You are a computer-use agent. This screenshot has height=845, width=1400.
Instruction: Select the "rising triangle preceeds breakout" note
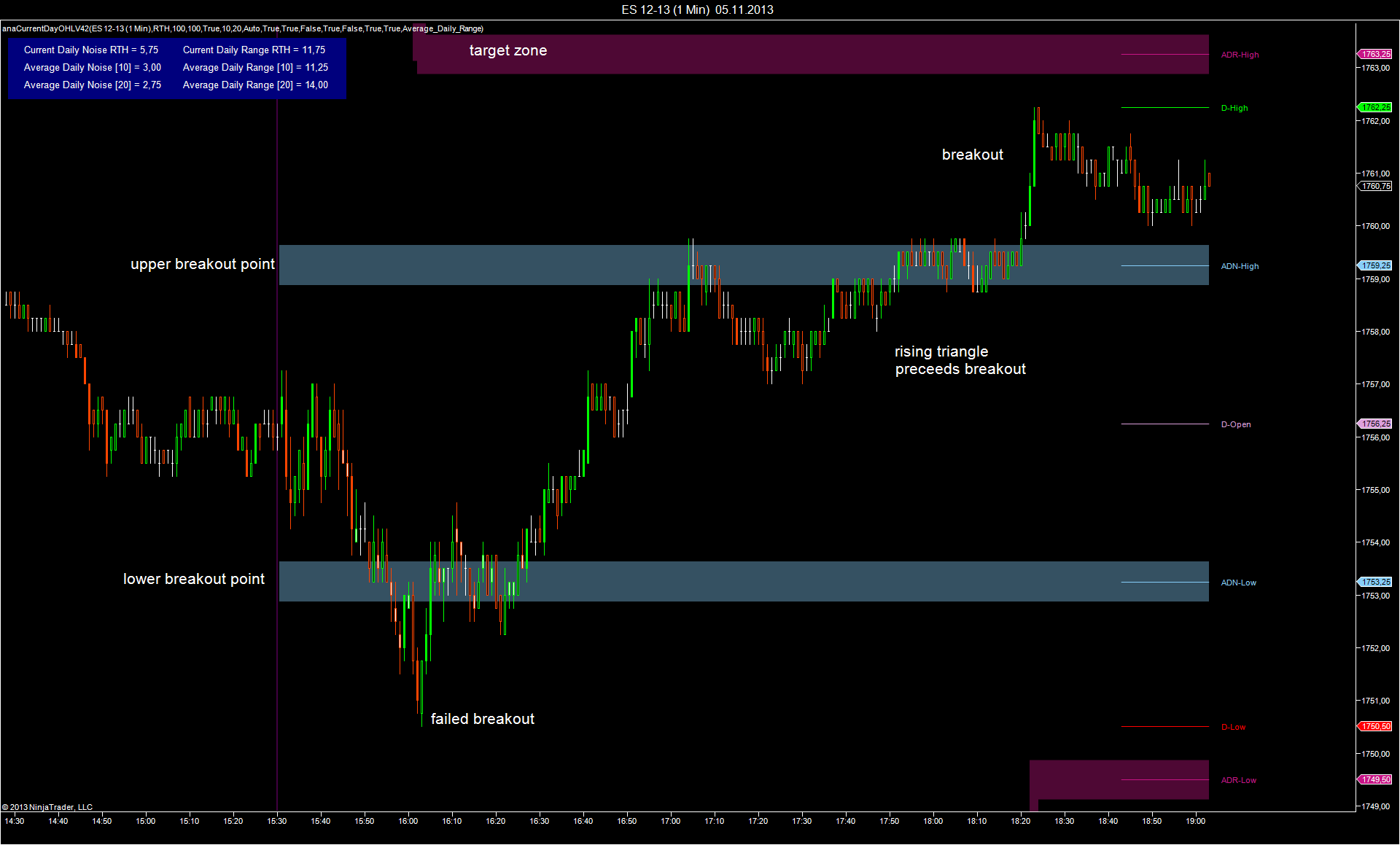[960, 360]
